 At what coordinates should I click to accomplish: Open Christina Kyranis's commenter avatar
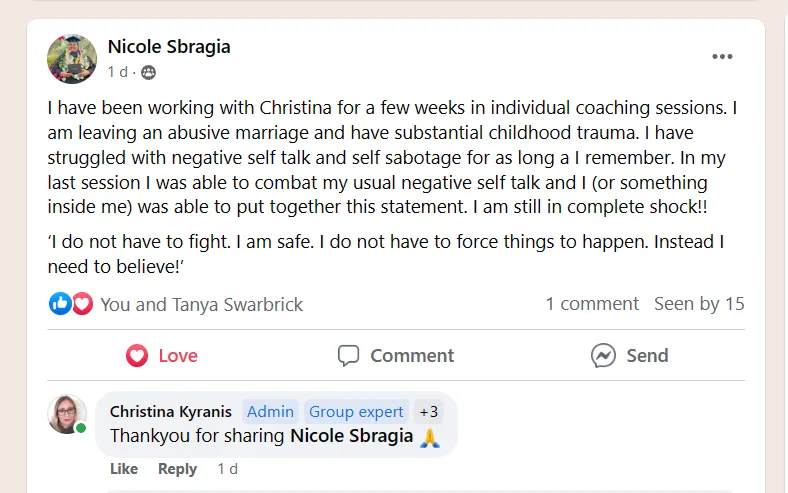pos(67,413)
